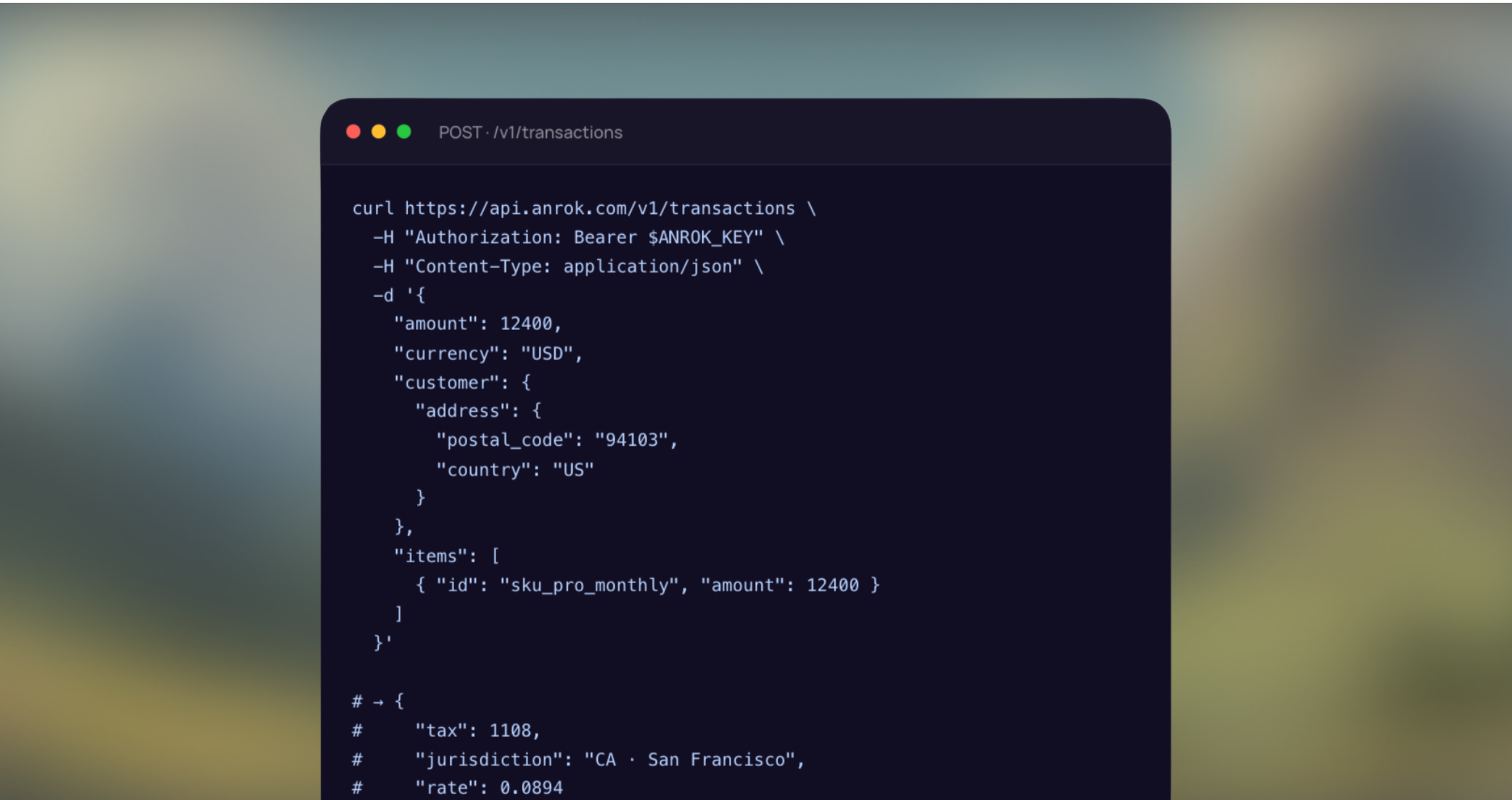
Task: Click the red close window dot
Action: coord(353,132)
